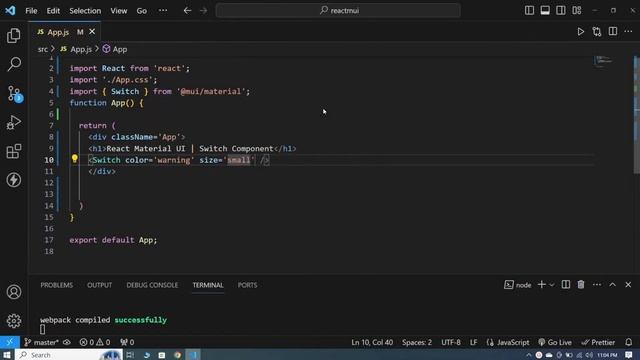Change LF end of line sequence
Viewport: 640px width, 360px height.
click(x=473, y=342)
